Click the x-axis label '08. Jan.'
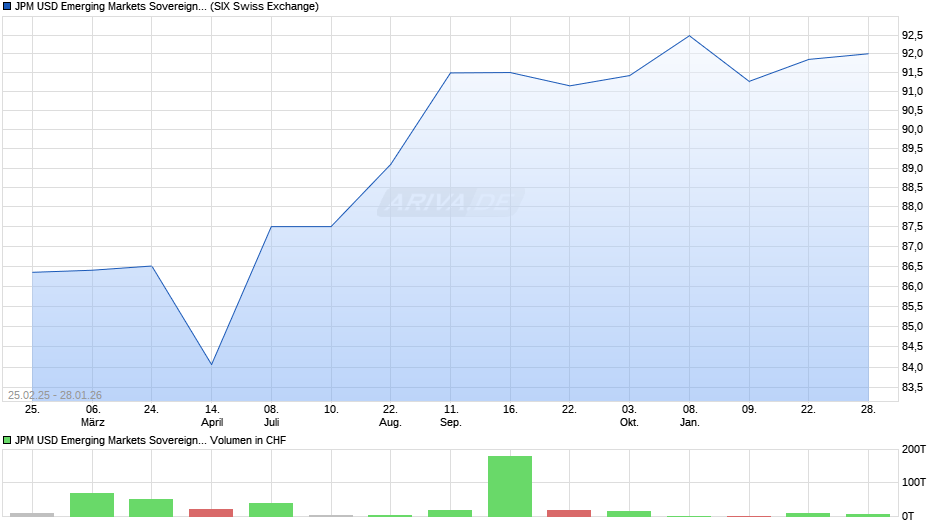This screenshot has height=526, width=940. (x=689, y=416)
